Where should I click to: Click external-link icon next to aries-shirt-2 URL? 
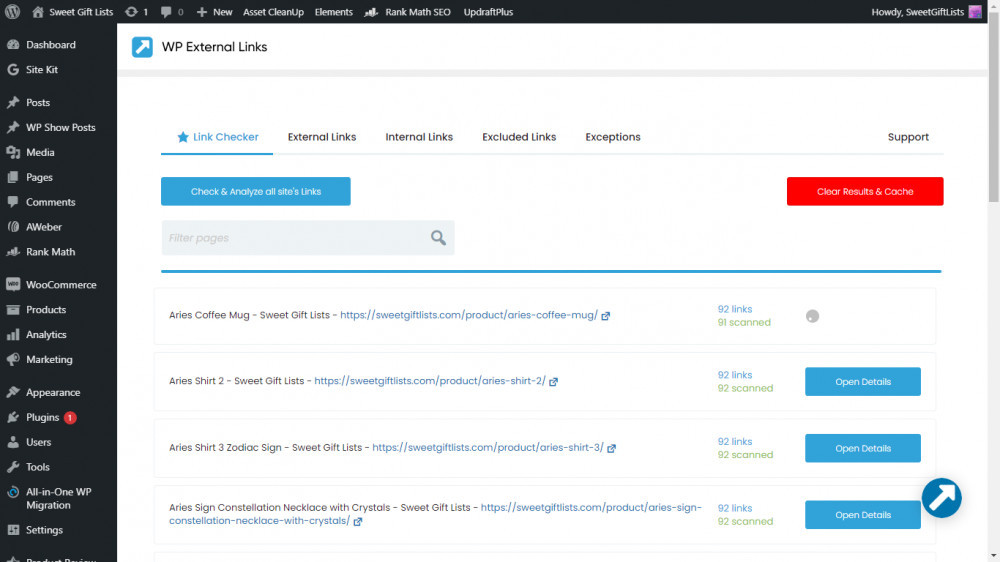553,381
